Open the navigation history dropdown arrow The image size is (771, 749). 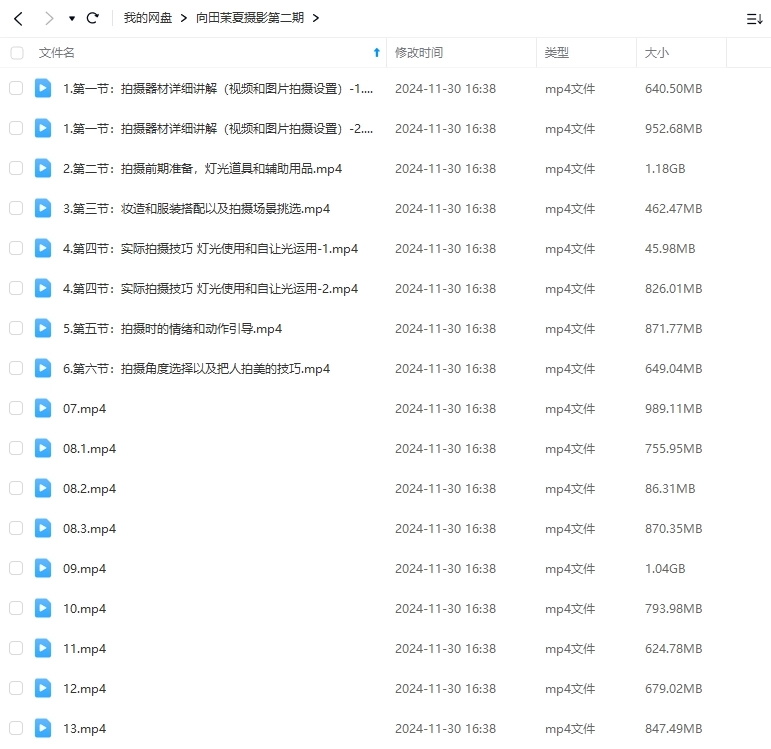pyautogui.click(x=72, y=19)
